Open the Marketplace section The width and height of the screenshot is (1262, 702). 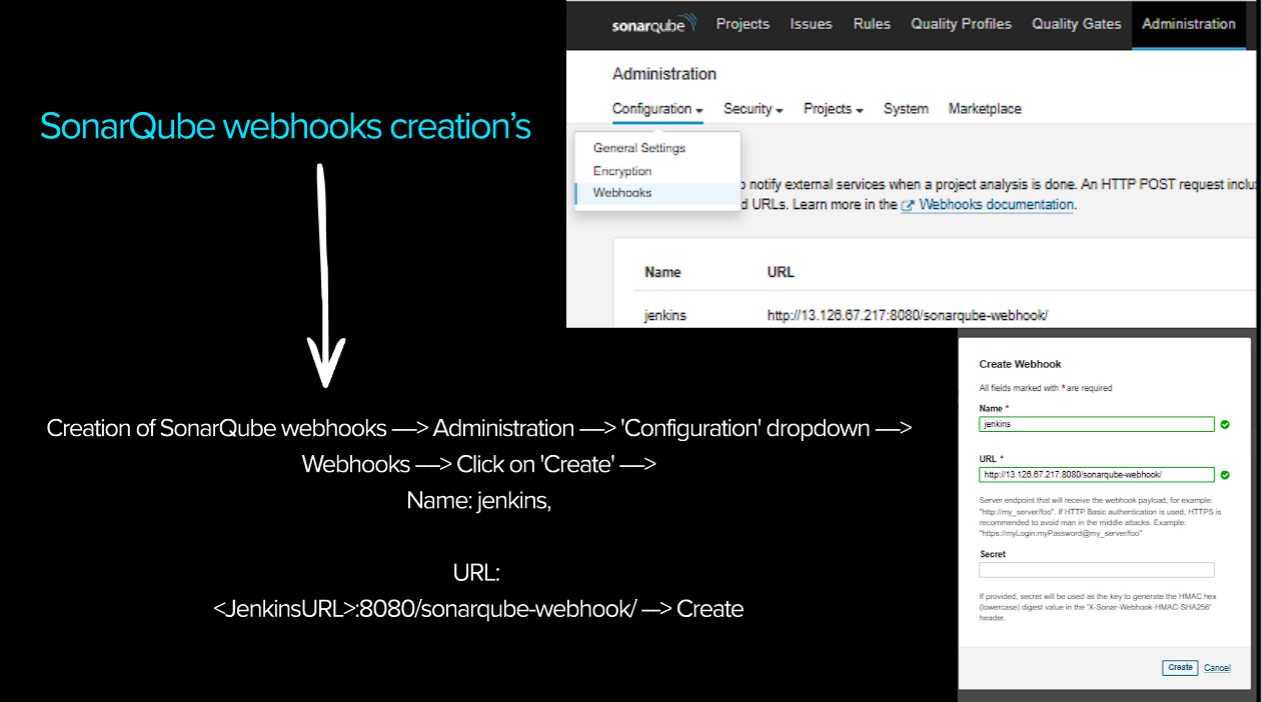[985, 109]
